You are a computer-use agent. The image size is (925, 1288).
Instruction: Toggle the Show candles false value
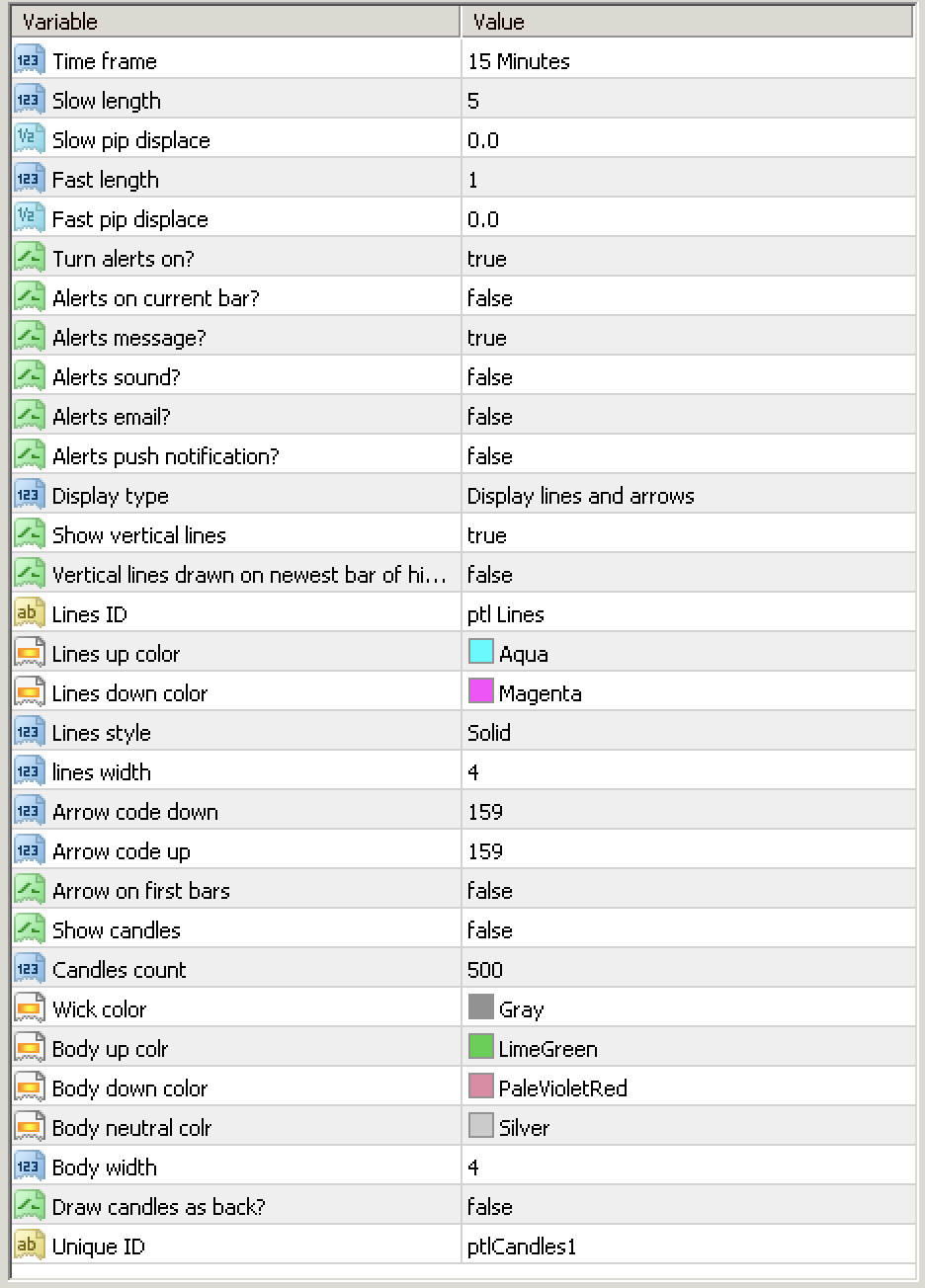(490, 930)
